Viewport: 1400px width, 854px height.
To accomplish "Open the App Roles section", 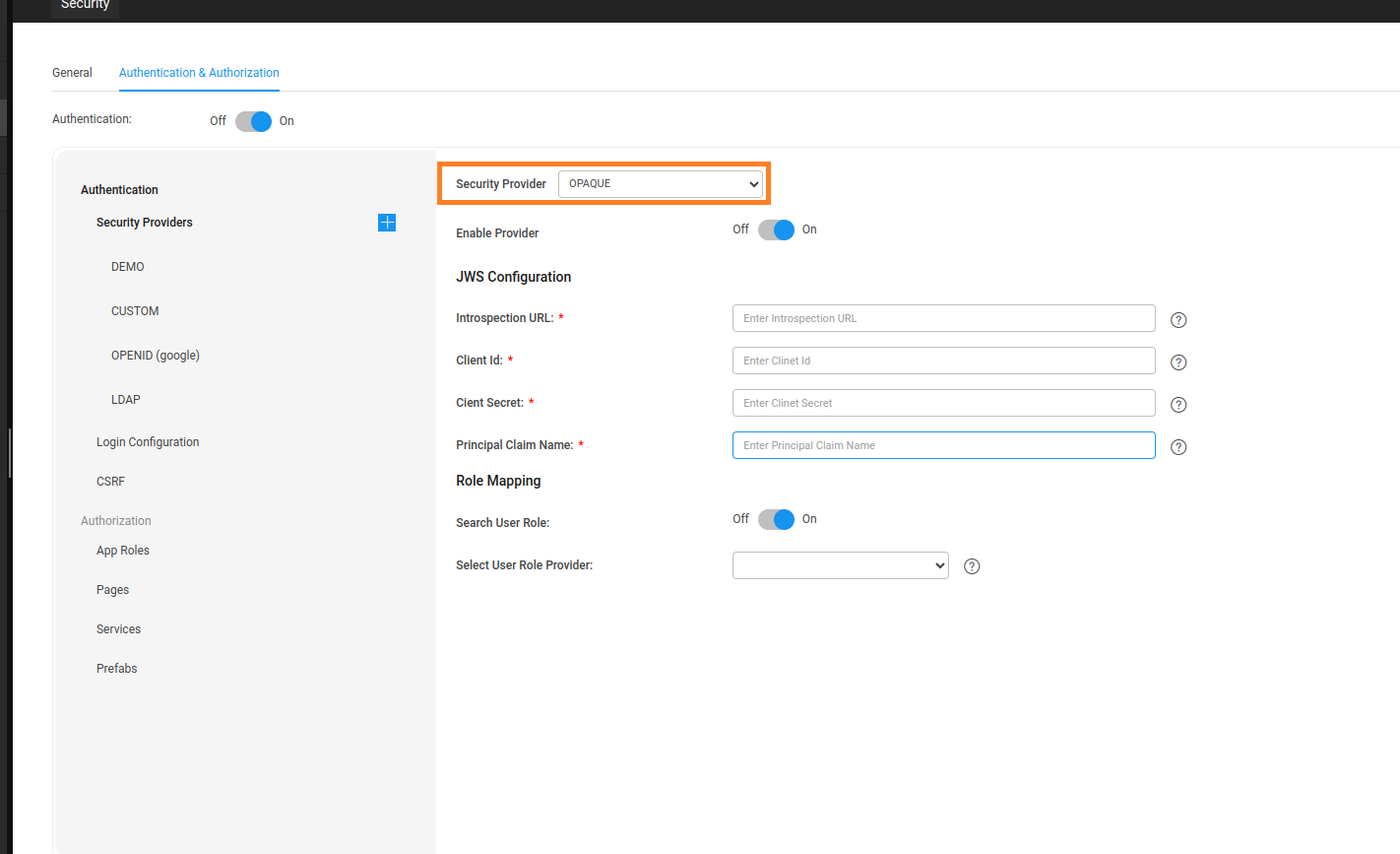I will pyautogui.click(x=123, y=551).
